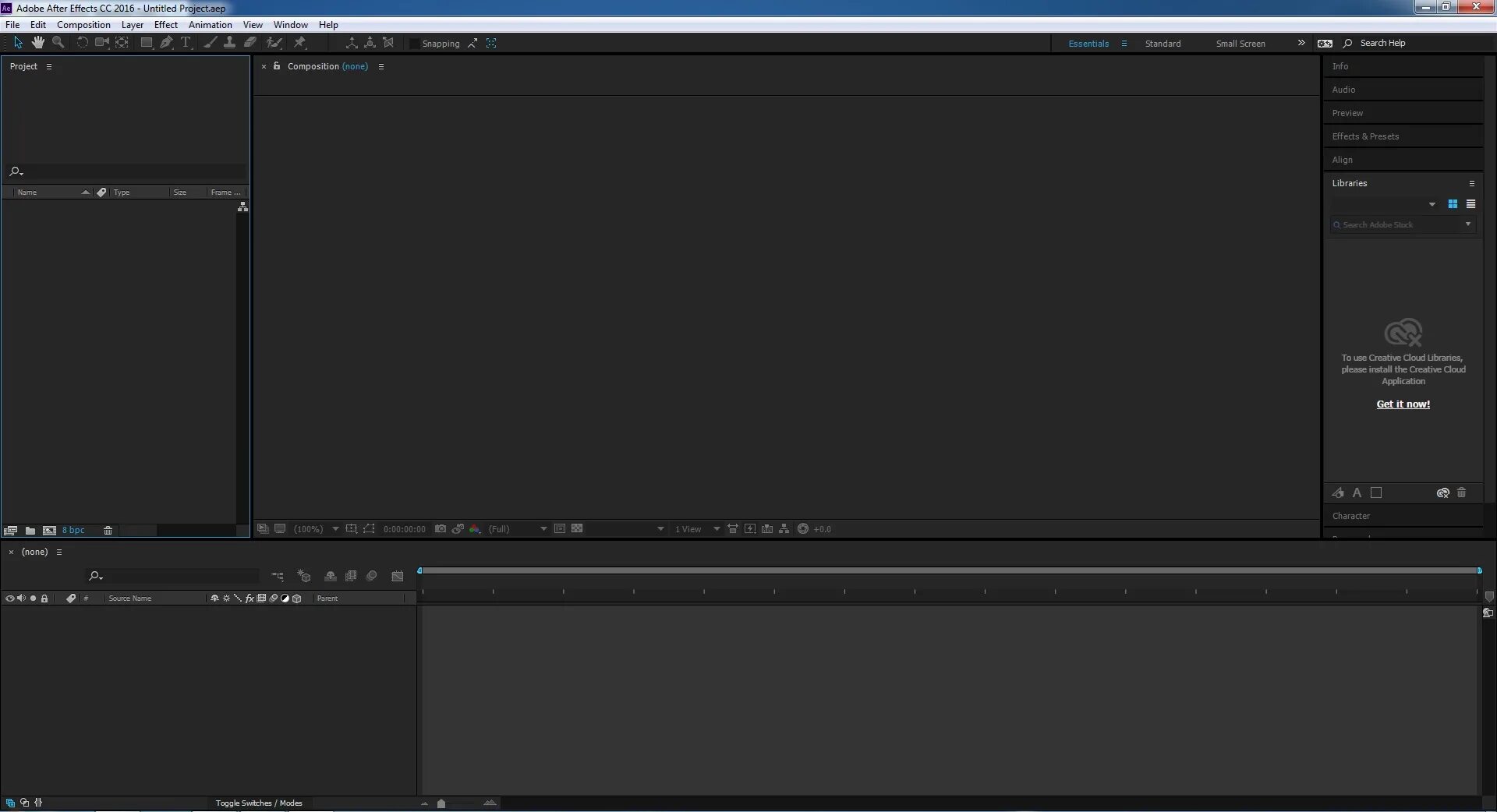Click the Interpret Footage icon in Project panel
This screenshot has height=812, width=1497.
pyautogui.click(x=11, y=530)
